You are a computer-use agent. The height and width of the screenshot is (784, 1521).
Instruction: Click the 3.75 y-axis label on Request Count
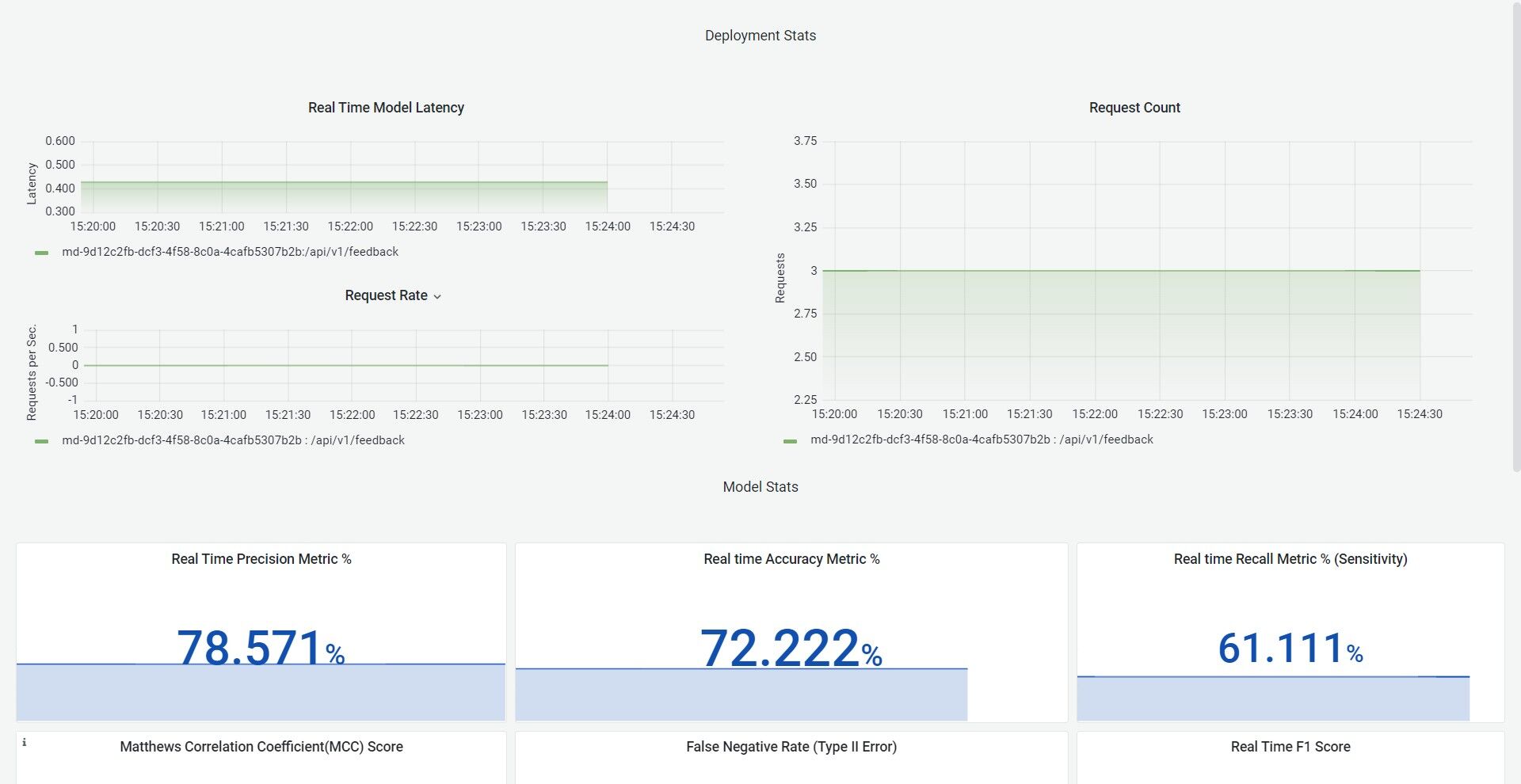pyautogui.click(x=805, y=141)
